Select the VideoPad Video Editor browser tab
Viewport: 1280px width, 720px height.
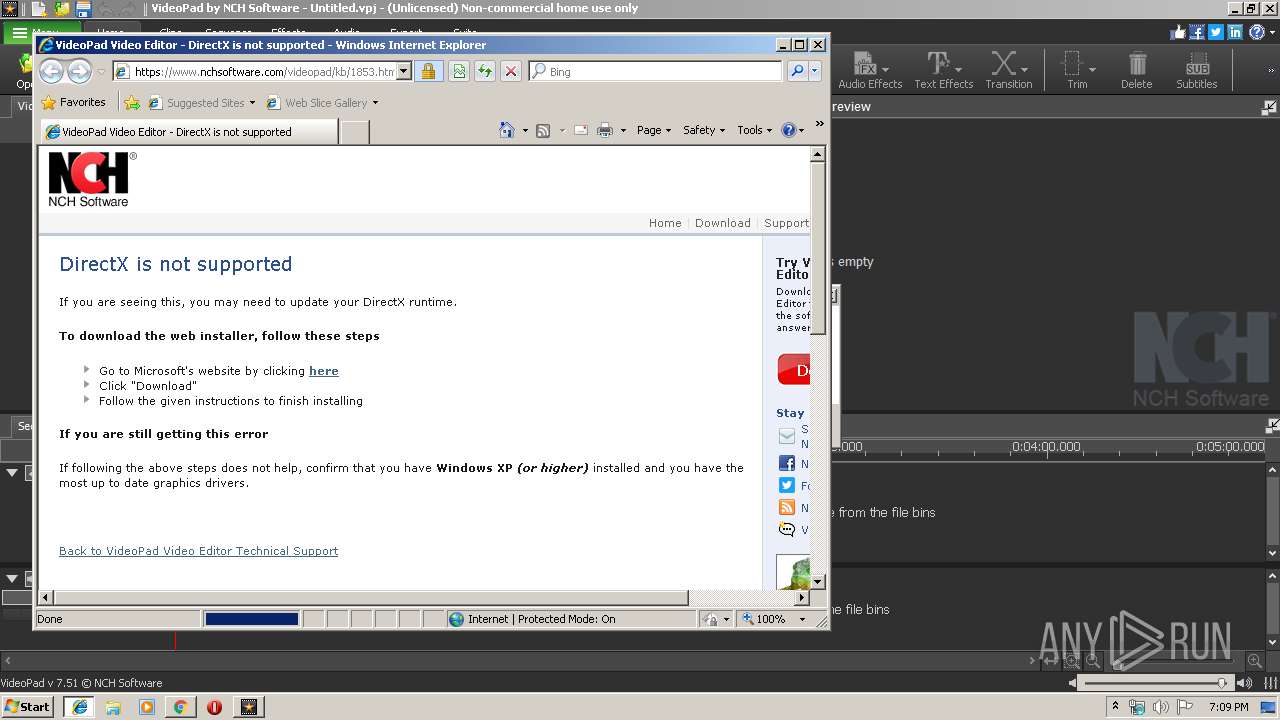point(190,131)
